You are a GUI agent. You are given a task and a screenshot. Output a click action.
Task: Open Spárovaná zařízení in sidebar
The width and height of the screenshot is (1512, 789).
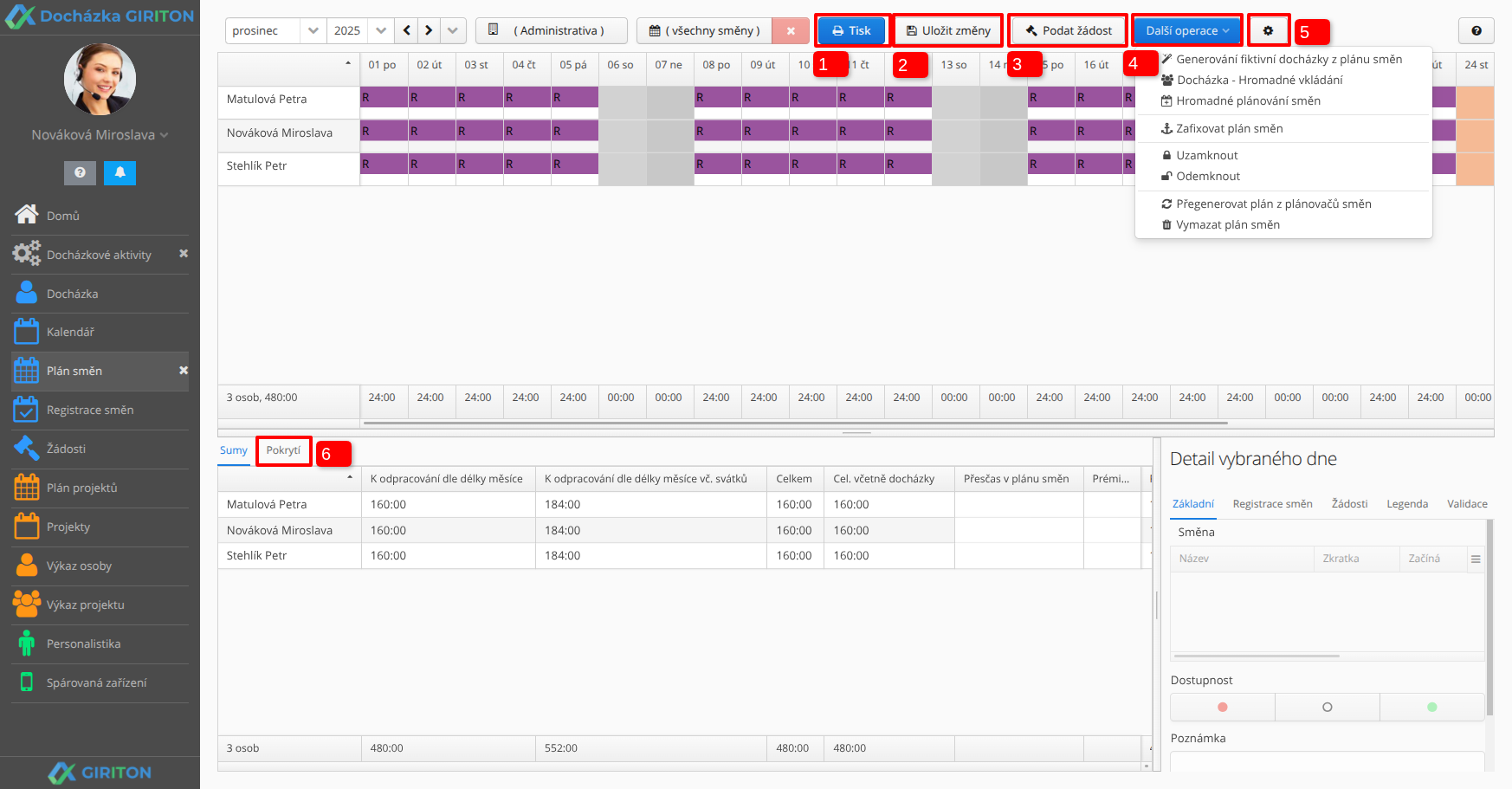(96, 682)
